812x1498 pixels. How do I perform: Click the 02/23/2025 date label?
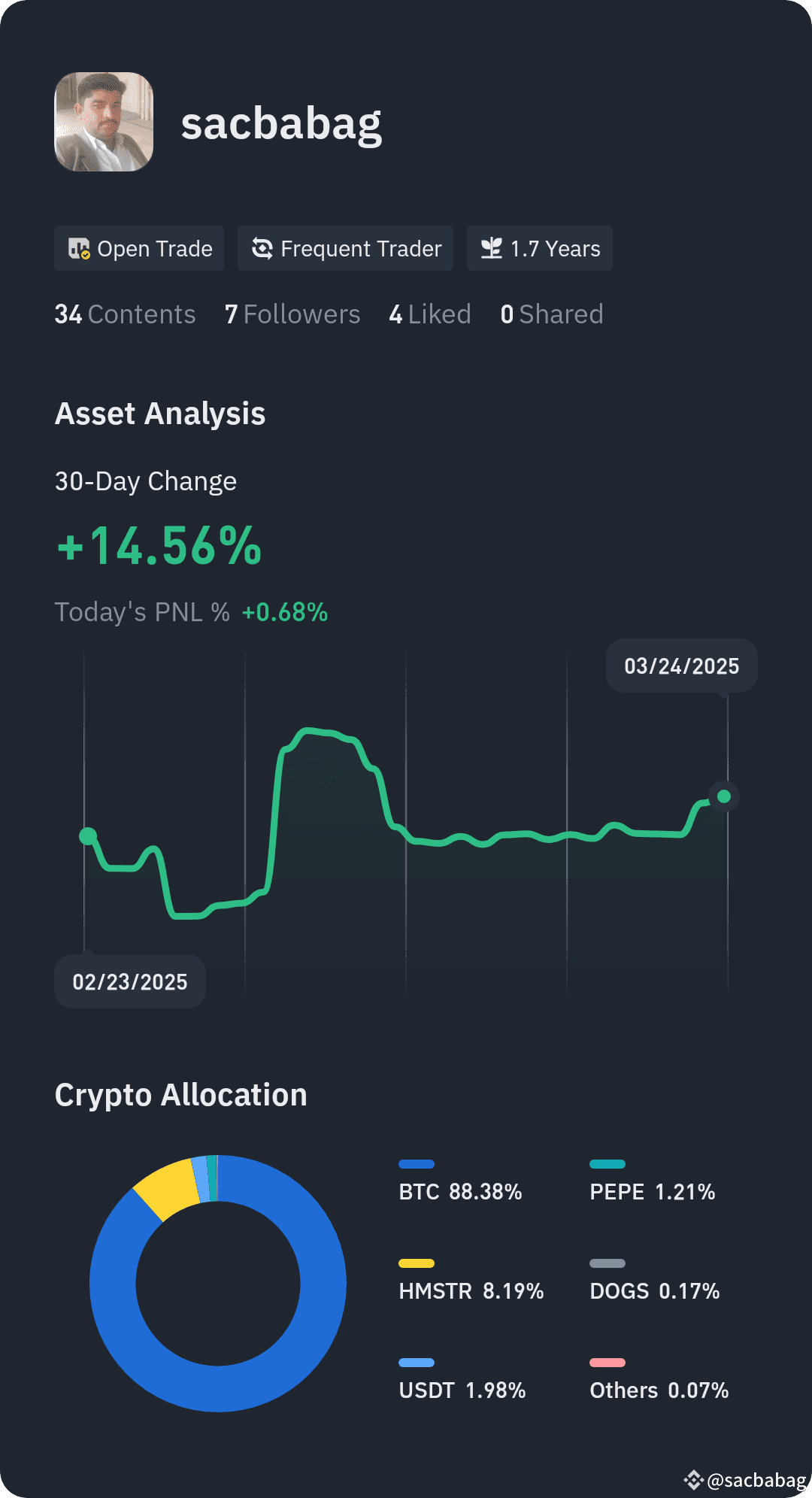tap(130, 981)
